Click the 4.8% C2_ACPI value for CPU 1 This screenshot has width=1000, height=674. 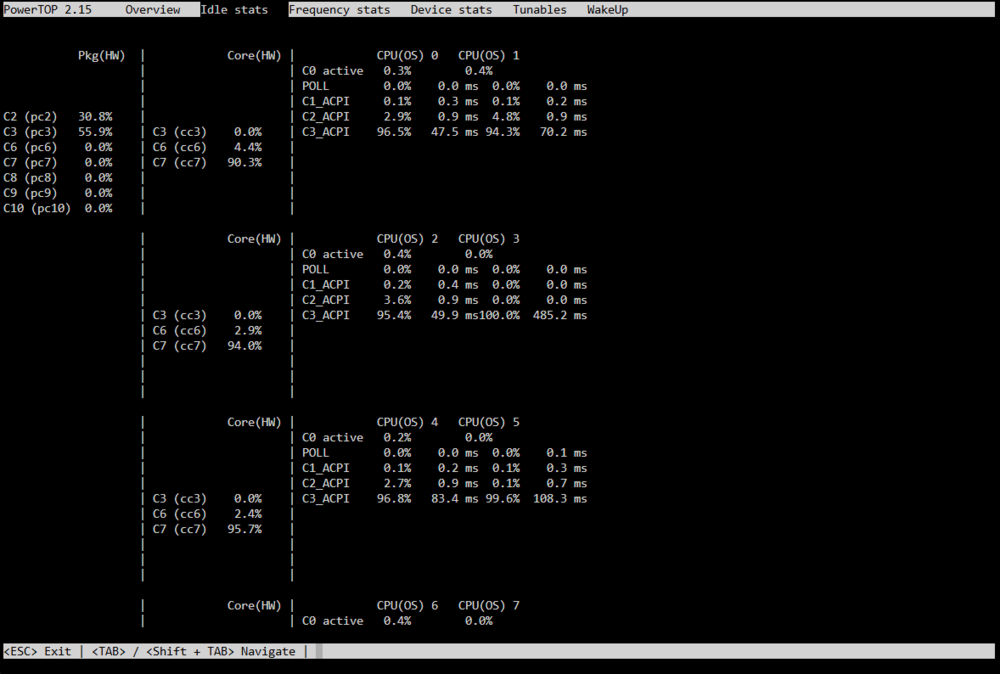[x=506, y=117]
